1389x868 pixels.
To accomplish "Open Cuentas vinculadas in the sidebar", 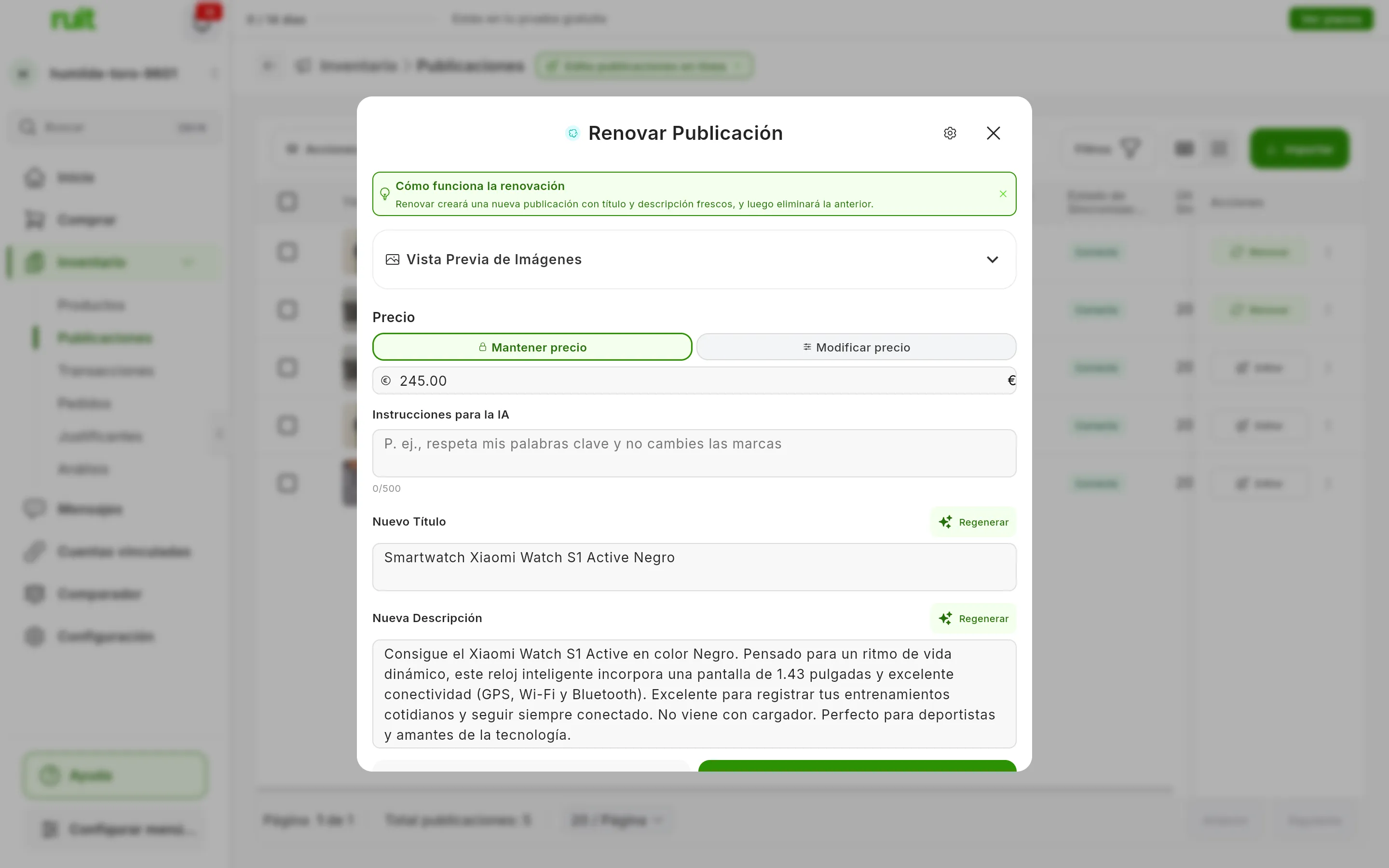I will [x=124, y=552].
